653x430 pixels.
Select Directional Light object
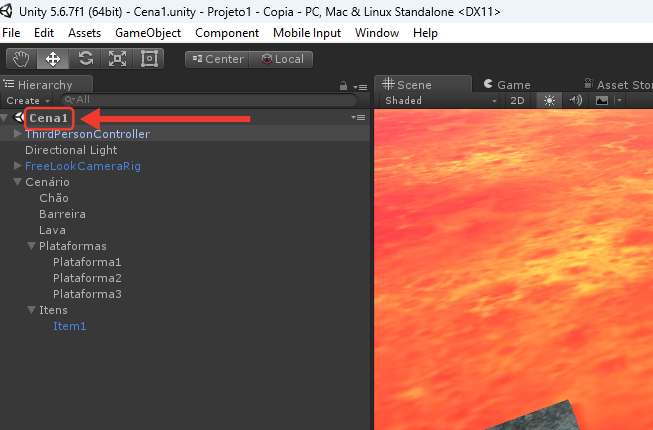tap(71, 150)
